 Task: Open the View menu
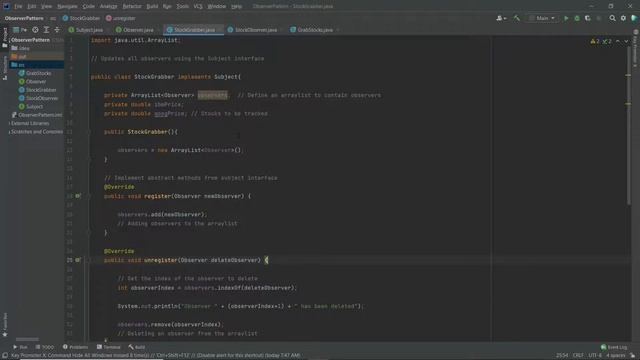46,6
